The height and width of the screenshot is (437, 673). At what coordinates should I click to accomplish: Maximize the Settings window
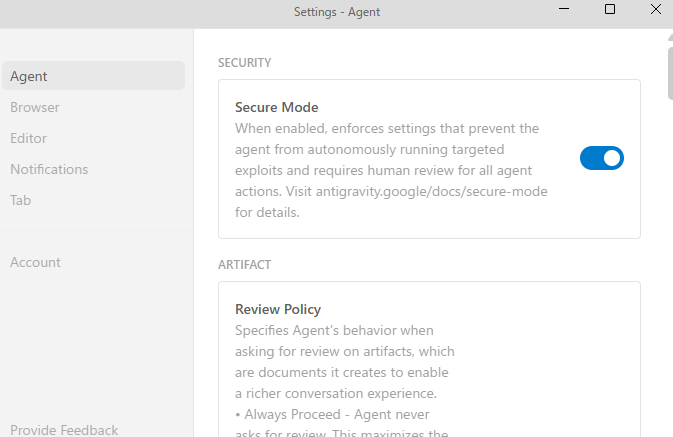[x=610, y=10]
